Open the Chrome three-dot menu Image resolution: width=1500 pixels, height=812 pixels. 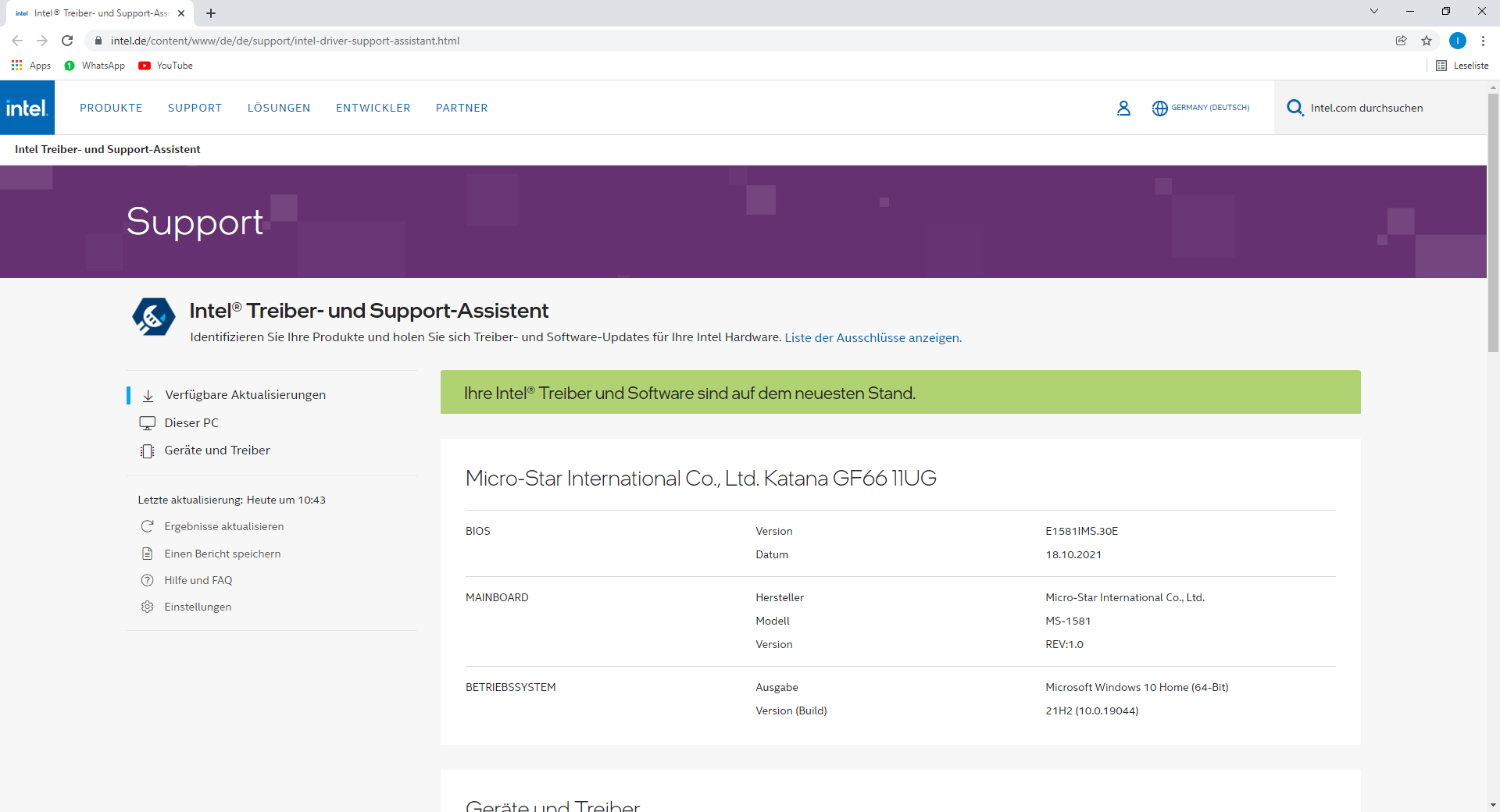click(x=1483, y=41)
